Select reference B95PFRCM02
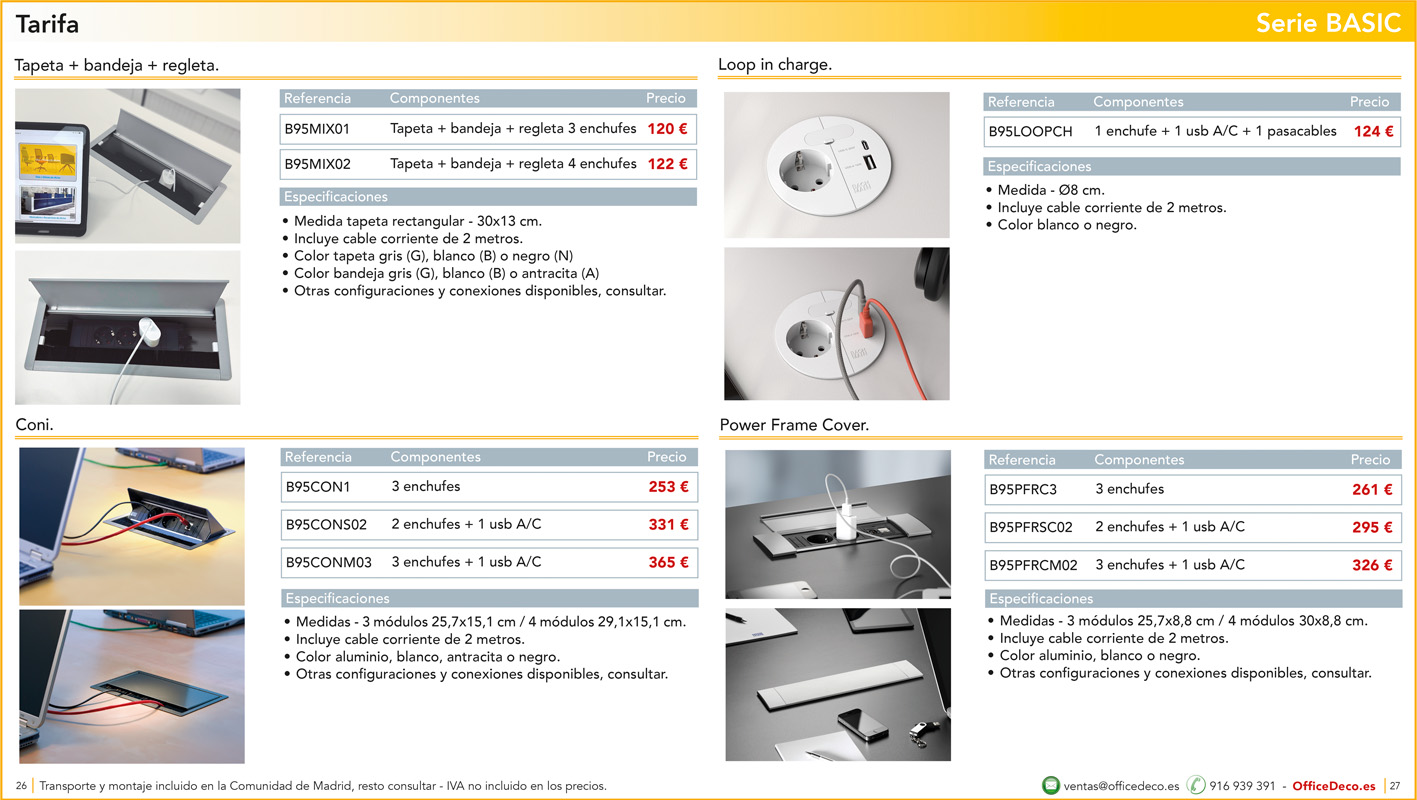The image size is (1417, 800). pyautogui.click(x=1033, y=565)
